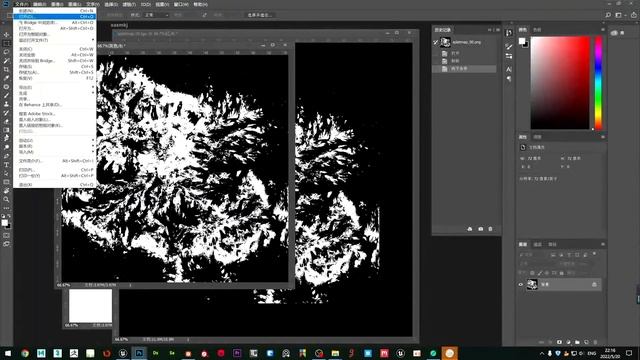Click the lock icon on background layer
Image resolution: width=640 pixels, height=360 pixels.
pos(594,284)
